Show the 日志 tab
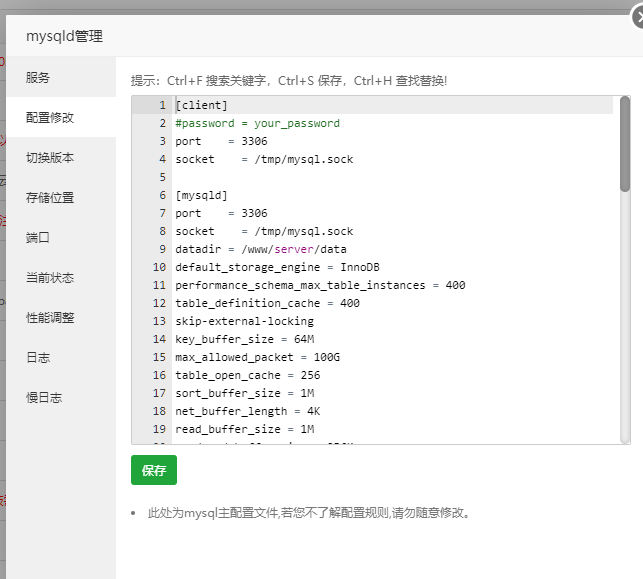The width and height of the screenshot is (643, 579). tap(61, 358)
